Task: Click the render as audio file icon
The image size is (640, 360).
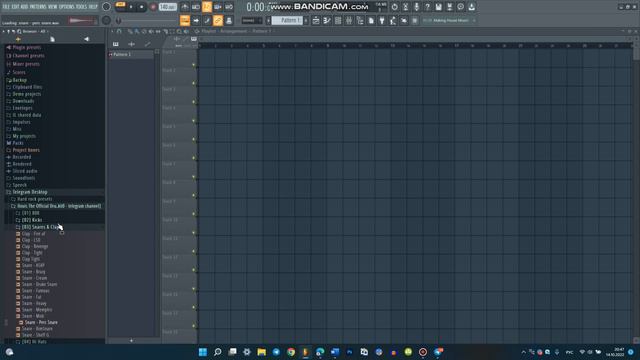Action: click(x=449, y=7)
